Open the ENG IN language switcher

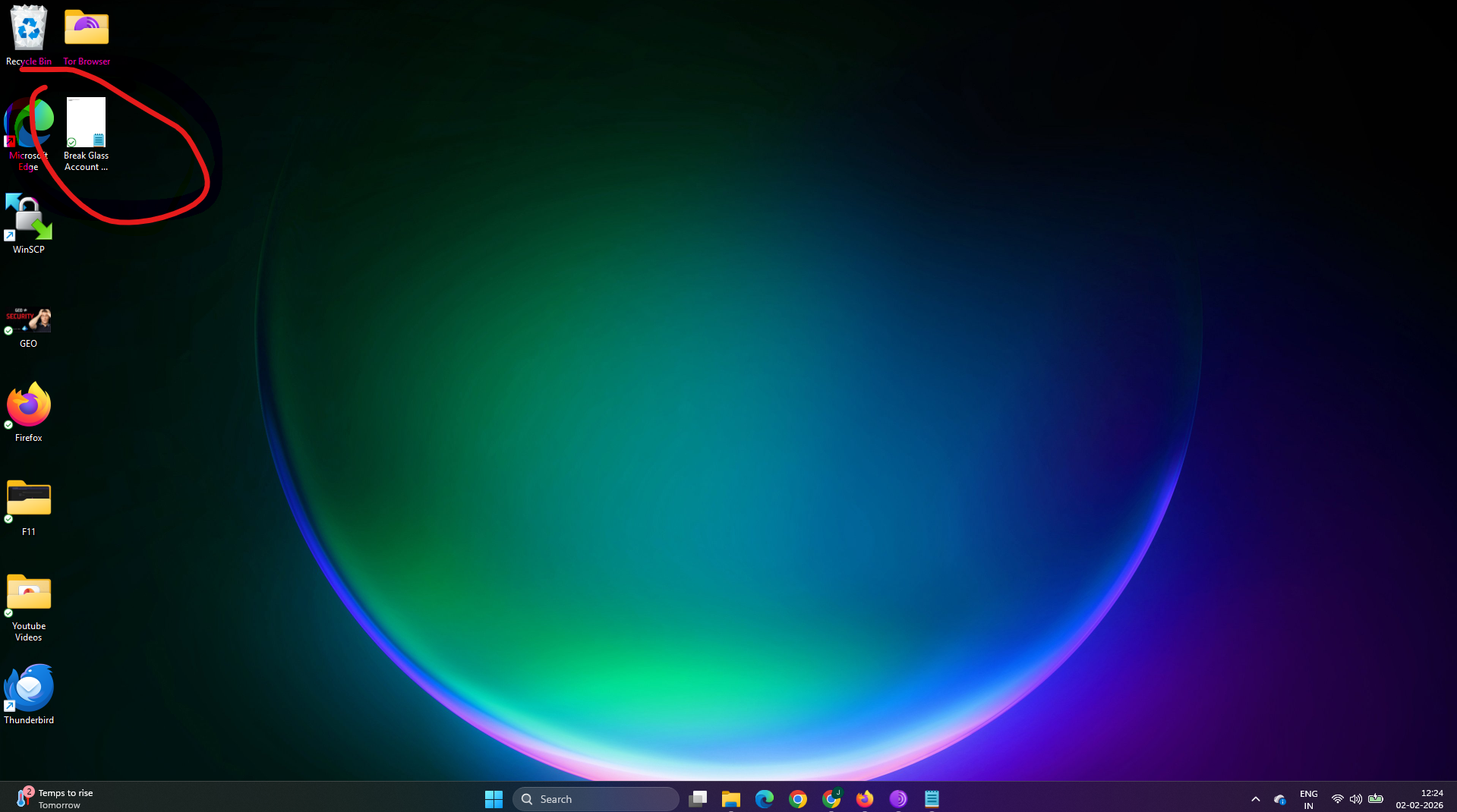[x=1308, y=799]
